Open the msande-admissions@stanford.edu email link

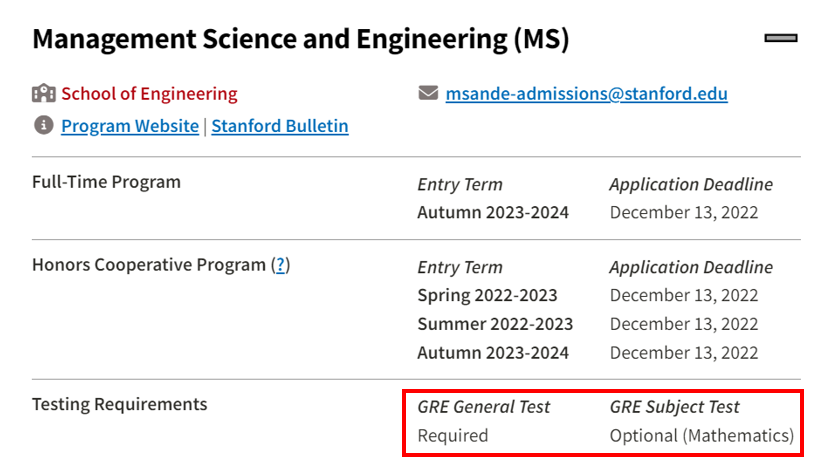586,93
